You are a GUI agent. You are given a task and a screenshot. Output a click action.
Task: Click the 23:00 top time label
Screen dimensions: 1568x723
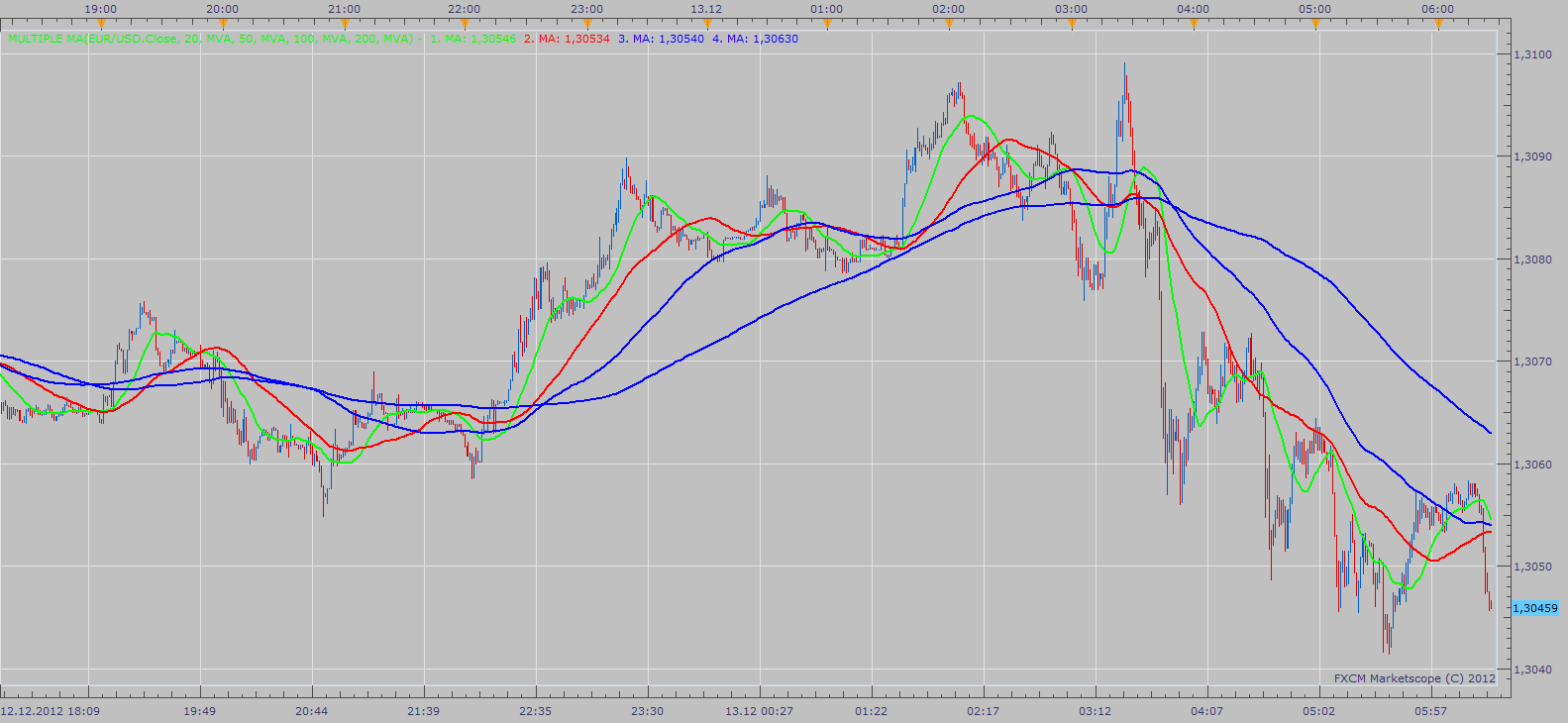pos(587,9)
